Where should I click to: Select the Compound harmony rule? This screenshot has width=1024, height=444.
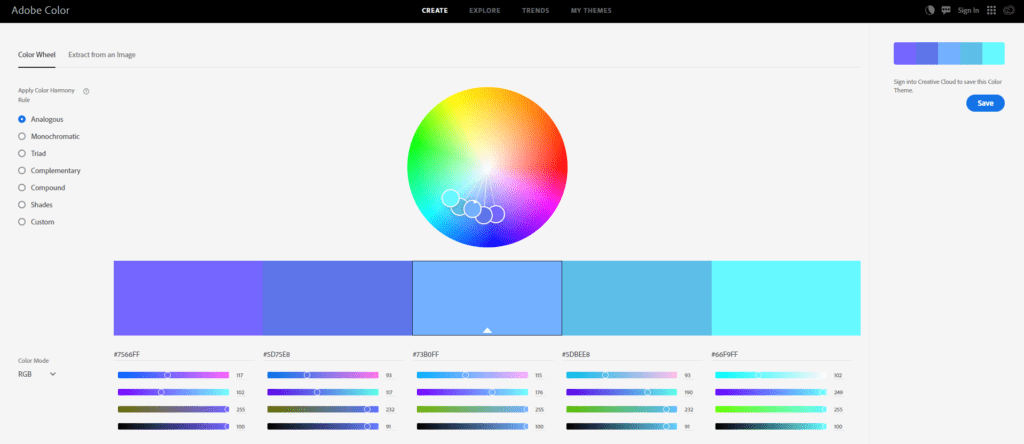(x=41, y=187)
